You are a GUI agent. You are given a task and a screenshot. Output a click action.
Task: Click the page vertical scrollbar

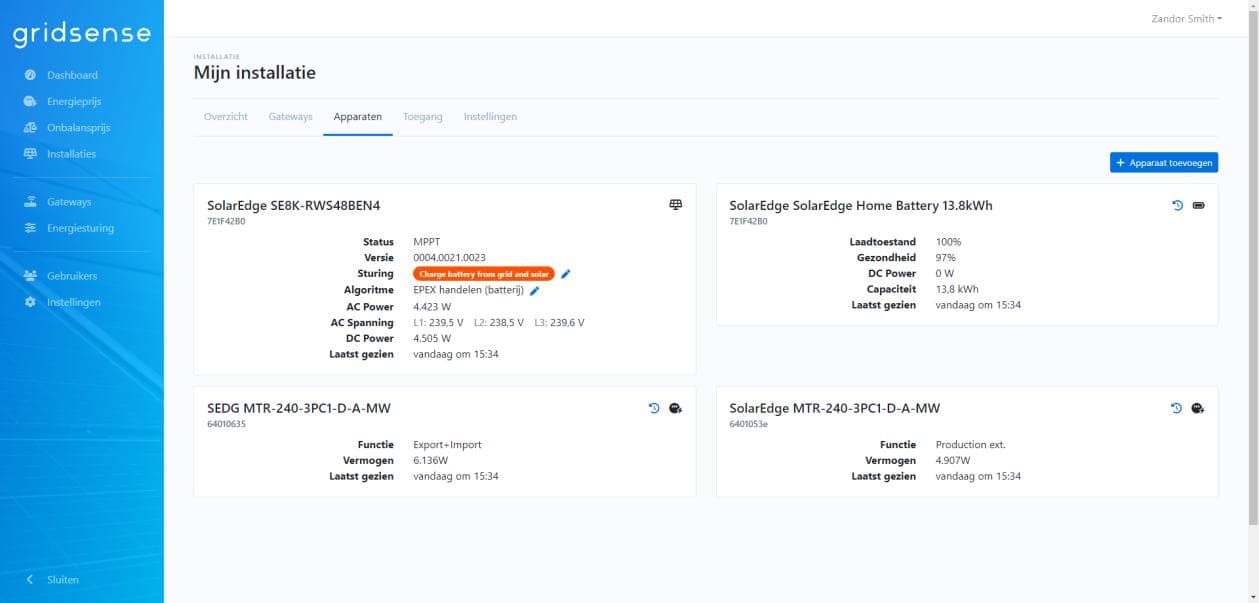click(x=1254, y=270)
